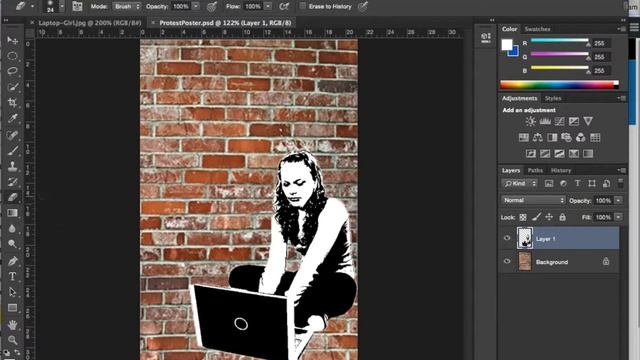Screen dimensions: 640x360
Task: Toggle lock all
Action: (562, 217)
